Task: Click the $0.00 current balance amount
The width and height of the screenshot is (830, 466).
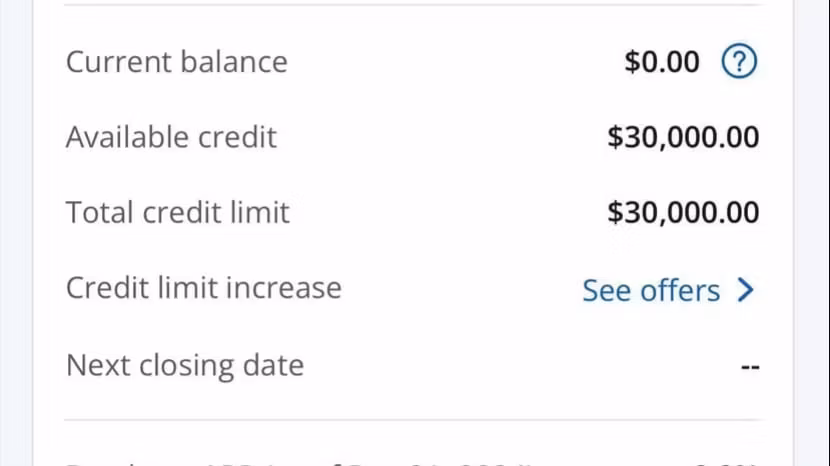Action: [662, 62]
